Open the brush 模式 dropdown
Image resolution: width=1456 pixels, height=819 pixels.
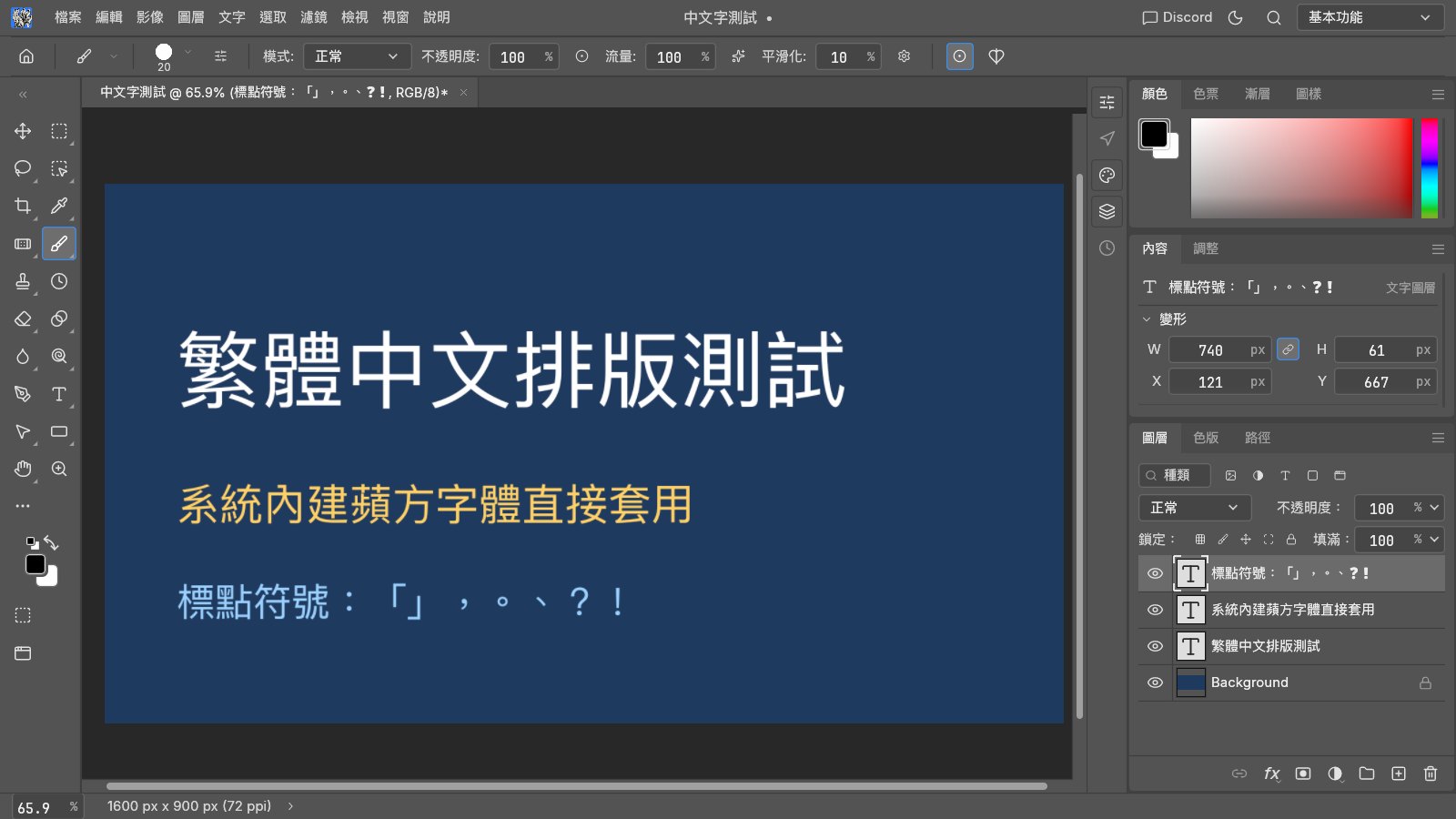[x=357, y=56]
